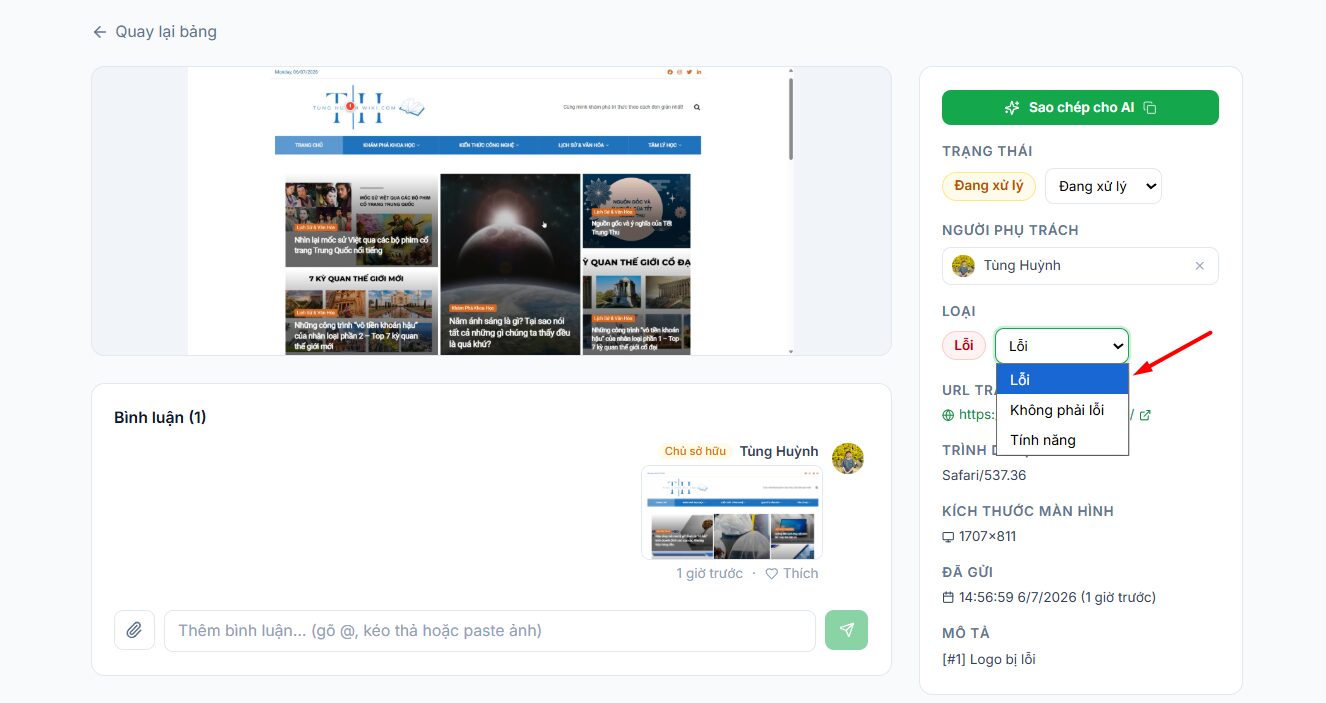Click Sao chép cho AI button
Screen dimensions: 1326x703
click(x=1080, y=107)
